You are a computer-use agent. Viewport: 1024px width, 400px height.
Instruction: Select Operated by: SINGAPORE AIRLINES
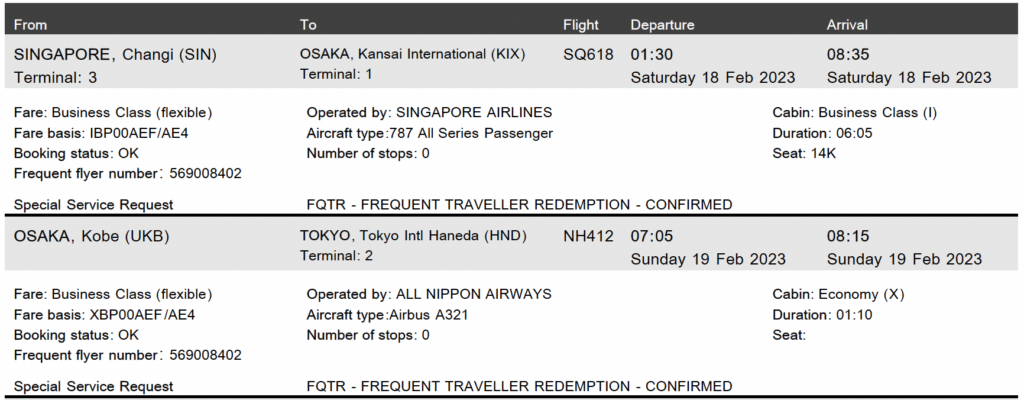point(429,112)
